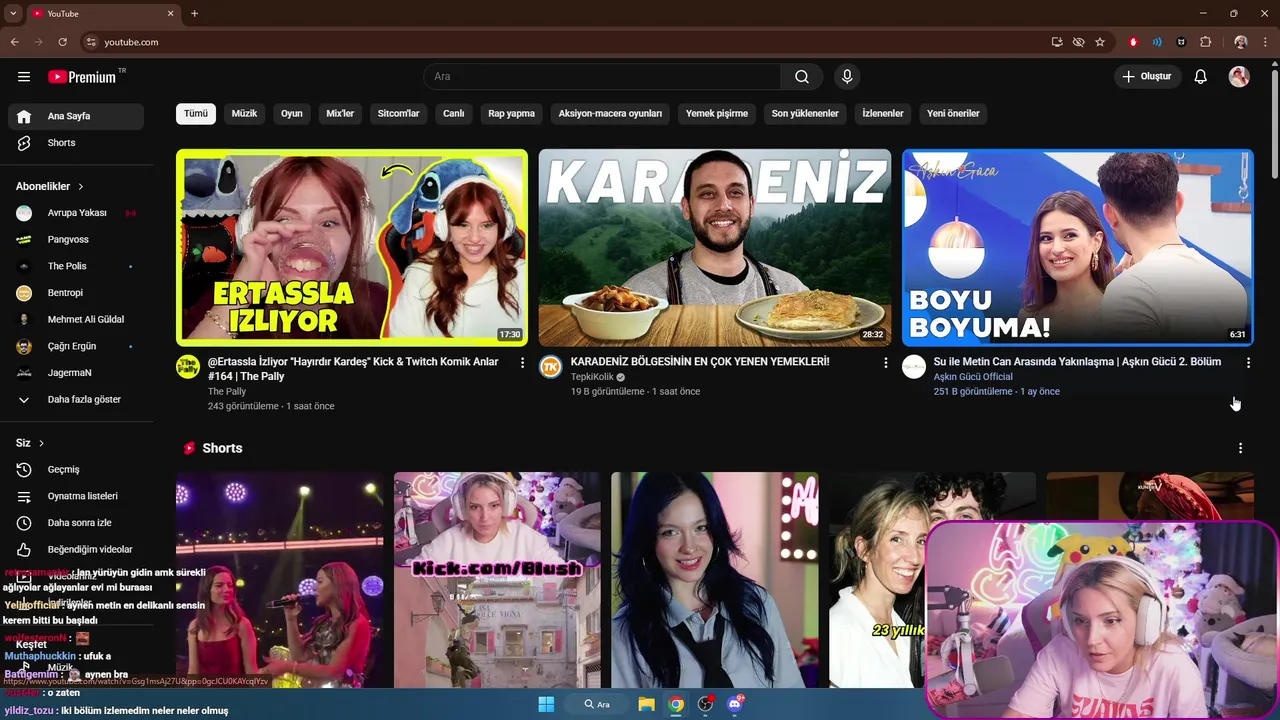Click the Windows Start button
1280x720 pixels.
coord(546,704)
